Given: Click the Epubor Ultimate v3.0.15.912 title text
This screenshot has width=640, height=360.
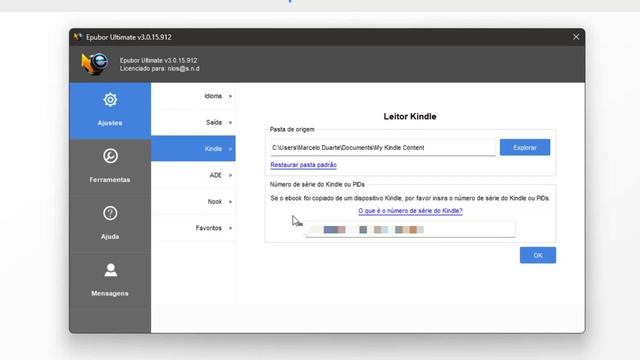Looking at the screenshot, I should click(x=129, y=37).
